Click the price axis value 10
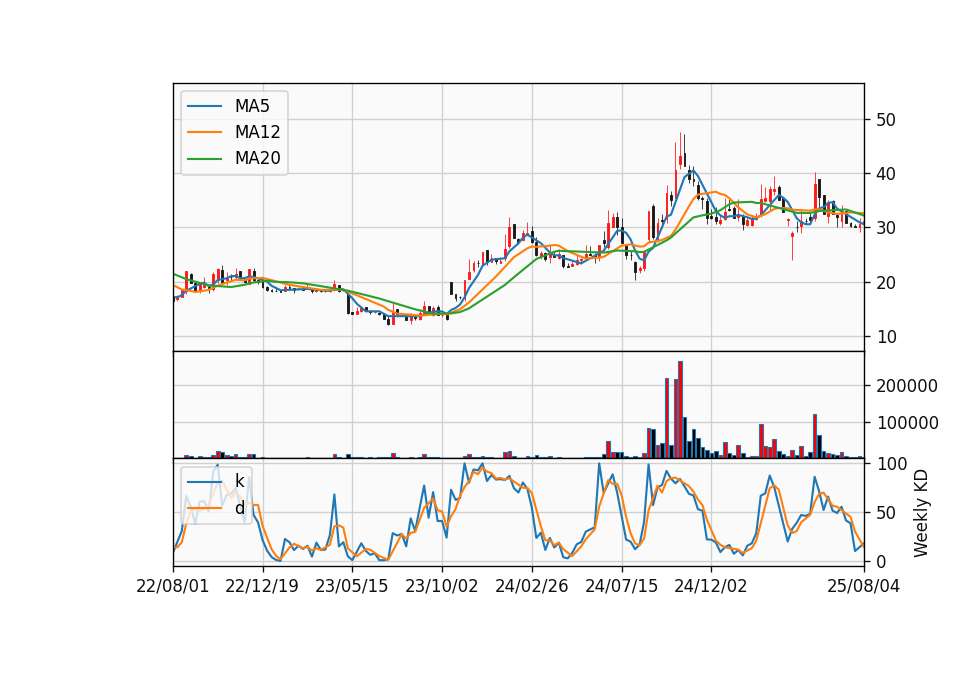Screen dimensions: 960x690 point(886,337)
